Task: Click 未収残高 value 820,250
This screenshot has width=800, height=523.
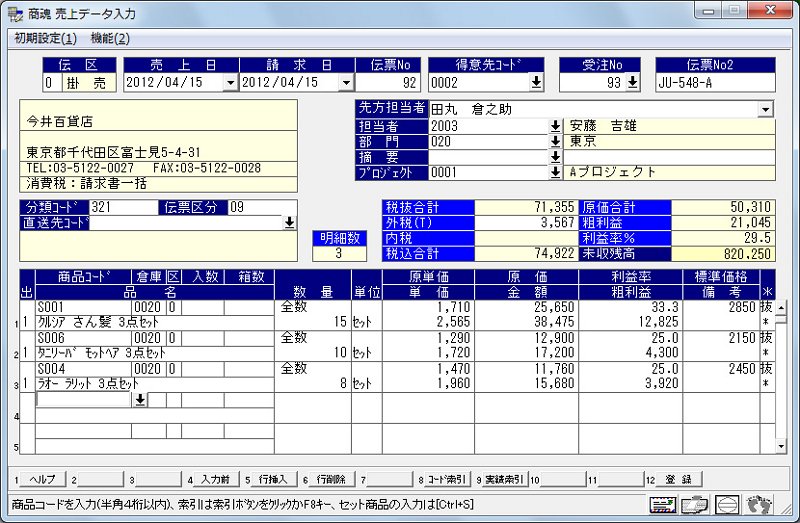Action: pyautogui.click(x=722, y=254)
